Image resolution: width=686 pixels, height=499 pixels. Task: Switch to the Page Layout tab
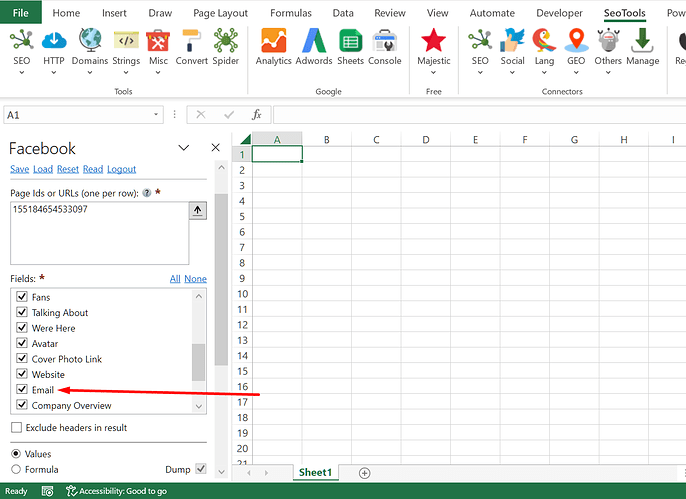pyautogui.click(x=220, y=13)
